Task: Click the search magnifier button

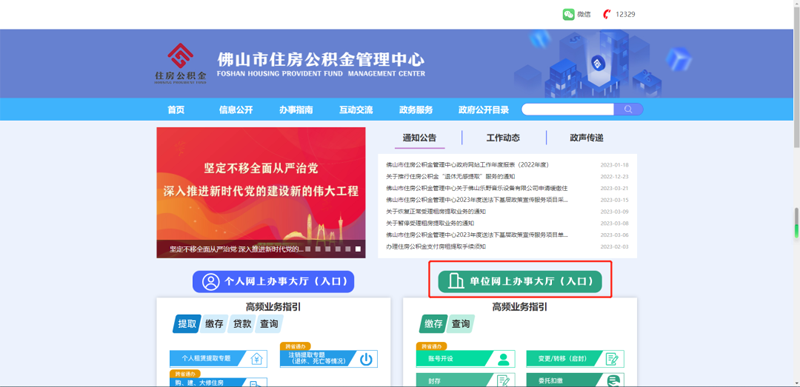Action: (628, 109)
